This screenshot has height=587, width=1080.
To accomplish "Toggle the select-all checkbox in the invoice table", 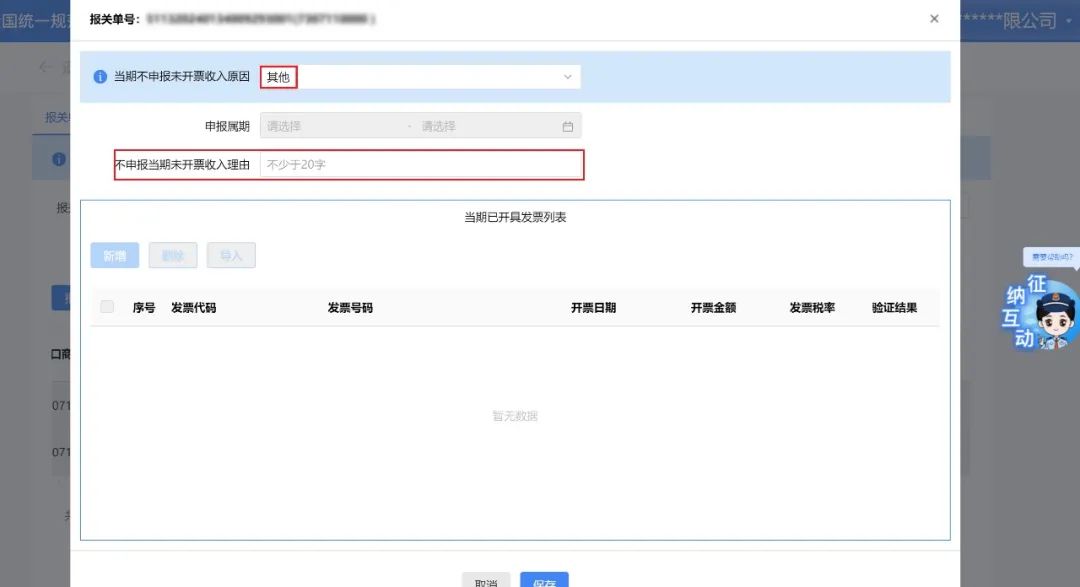I will tap(107, 306).
